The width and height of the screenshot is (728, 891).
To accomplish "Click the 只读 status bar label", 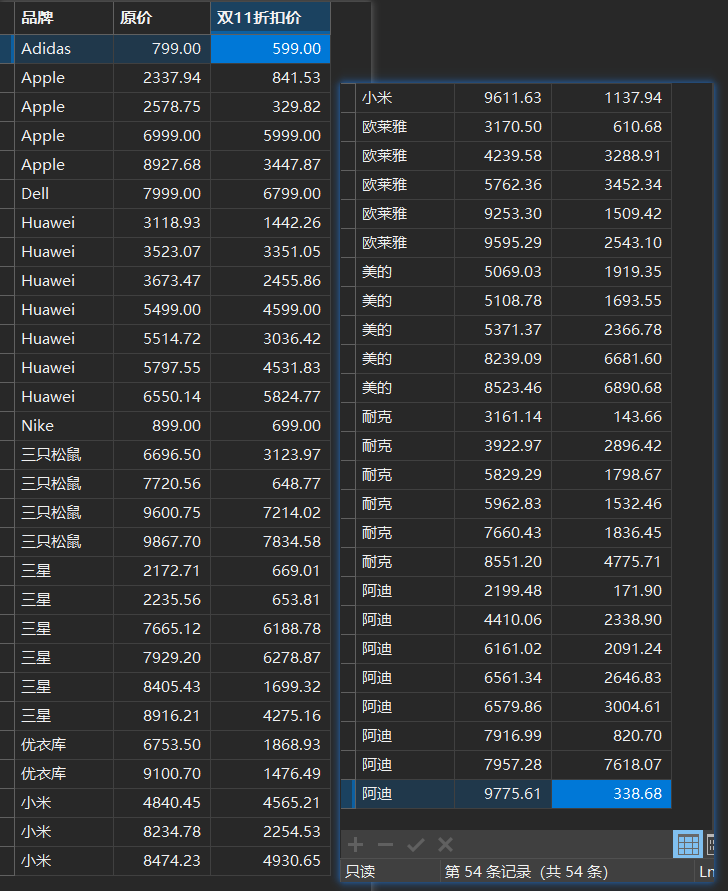I will [x=360, y=871].
